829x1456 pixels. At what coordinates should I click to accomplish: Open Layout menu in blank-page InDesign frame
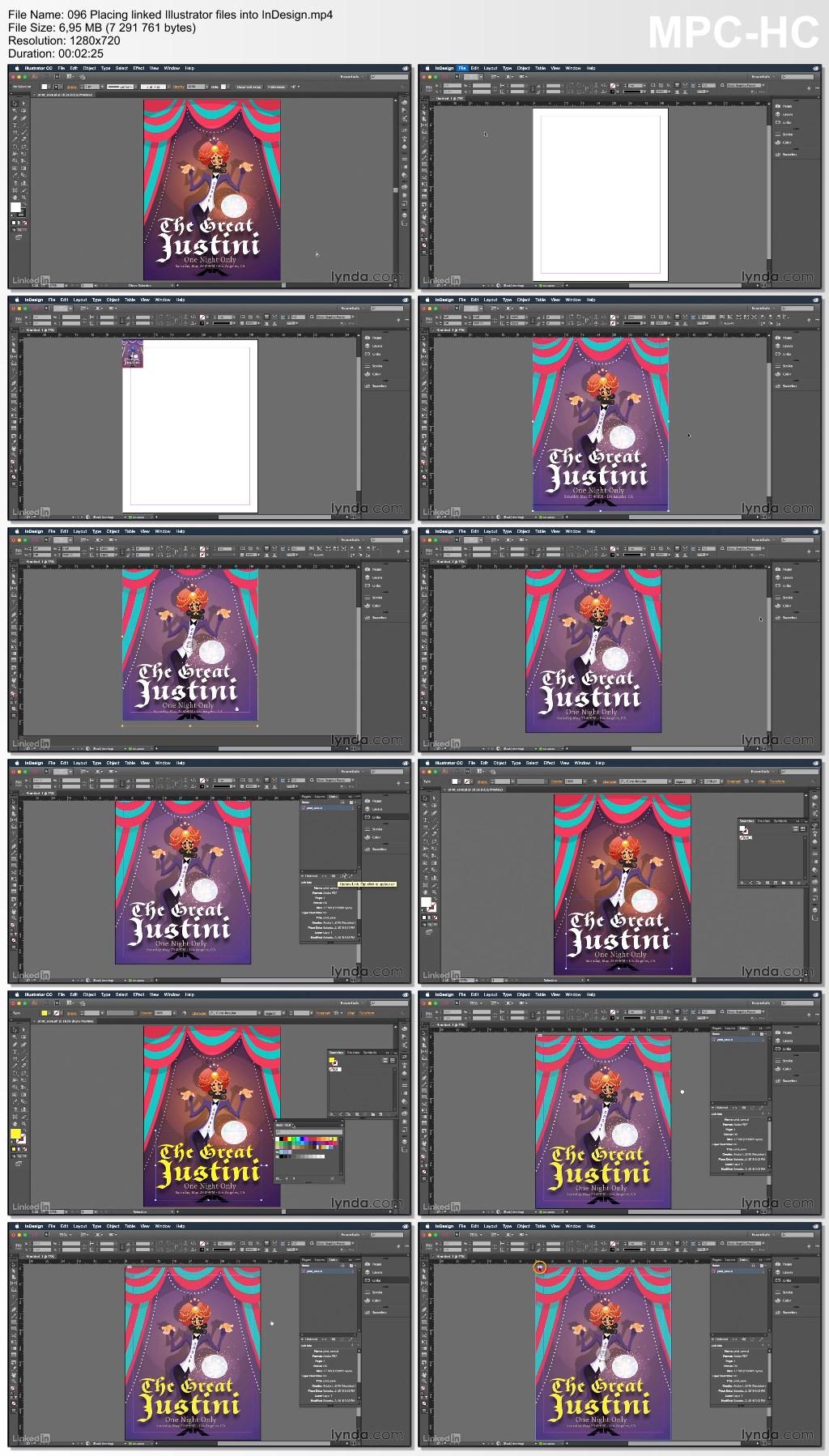tap(490, 68)
